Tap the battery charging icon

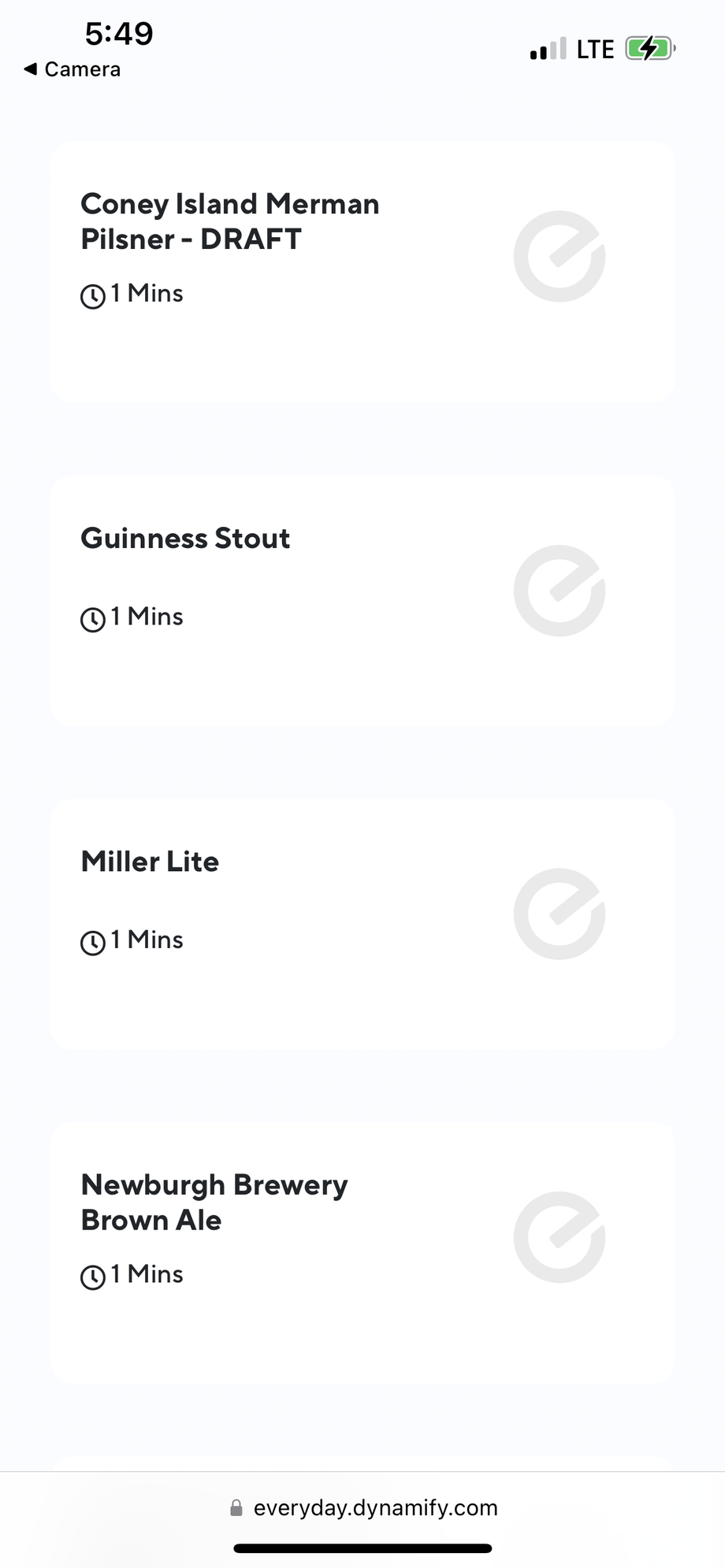click(649, 49)
